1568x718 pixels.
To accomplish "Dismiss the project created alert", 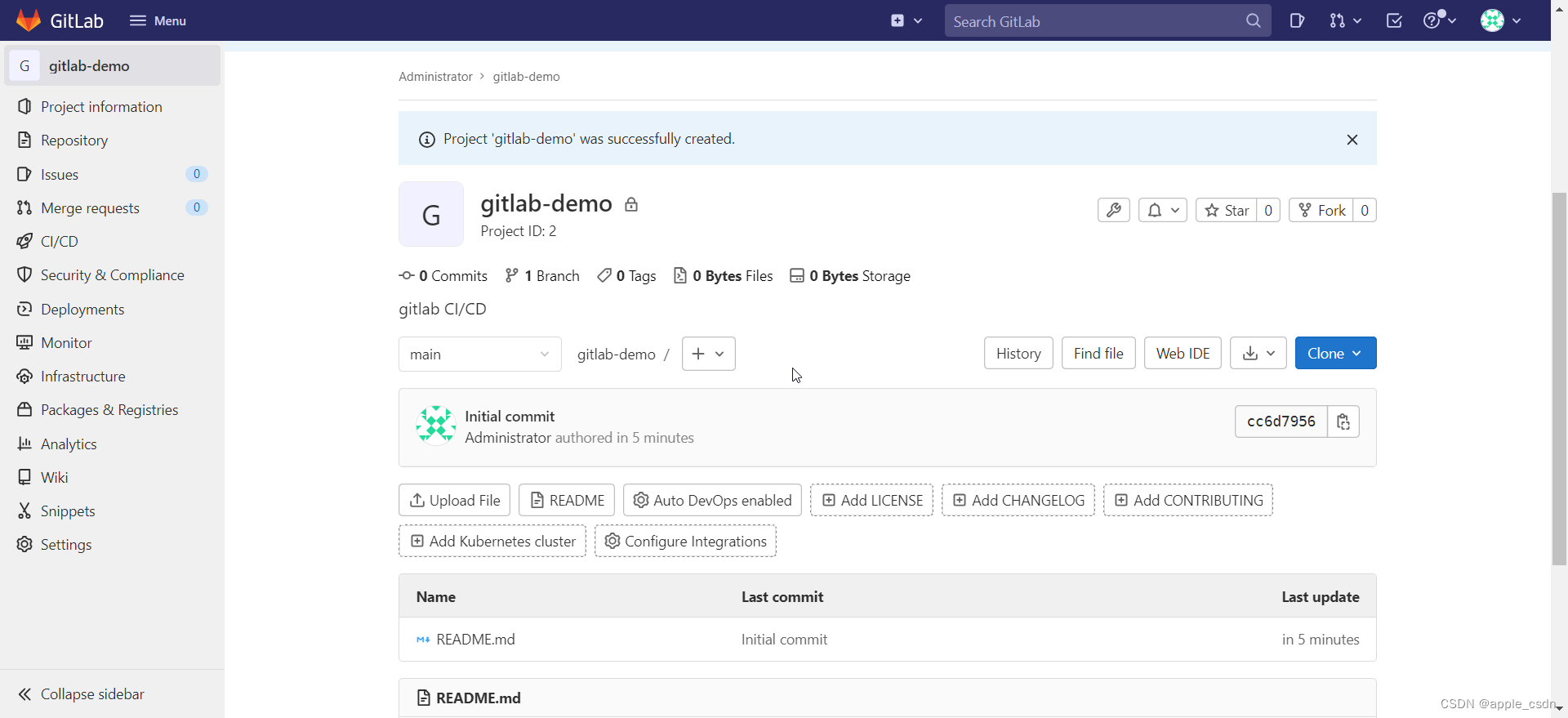I will 1352,140.
